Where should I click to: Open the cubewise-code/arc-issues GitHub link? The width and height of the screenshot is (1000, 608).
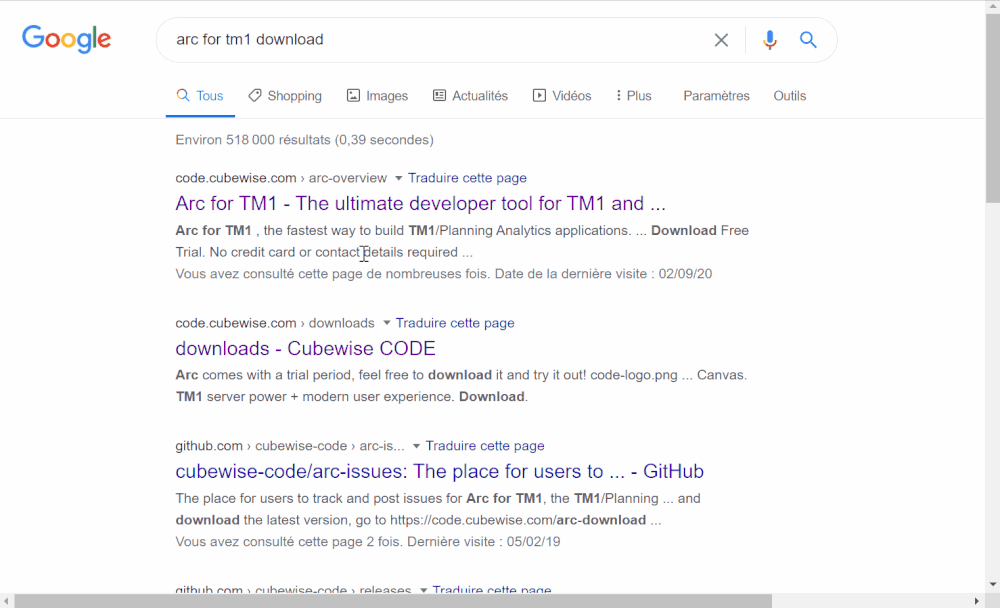click(440, 471)
